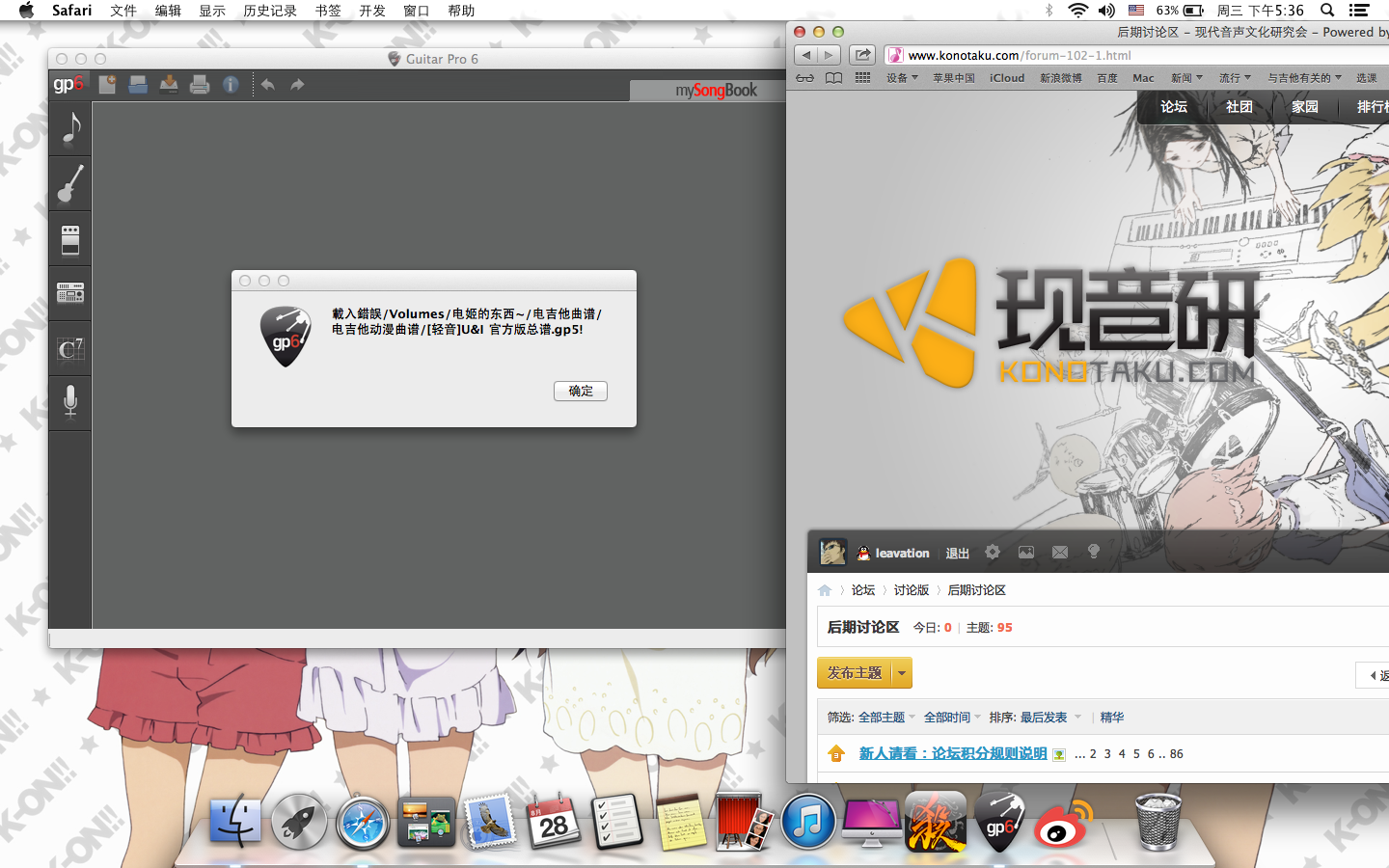Open the note edition panel in Guitar Pro
The image size is (1389, 868).
pyautogui.click(x=70, y=128)
